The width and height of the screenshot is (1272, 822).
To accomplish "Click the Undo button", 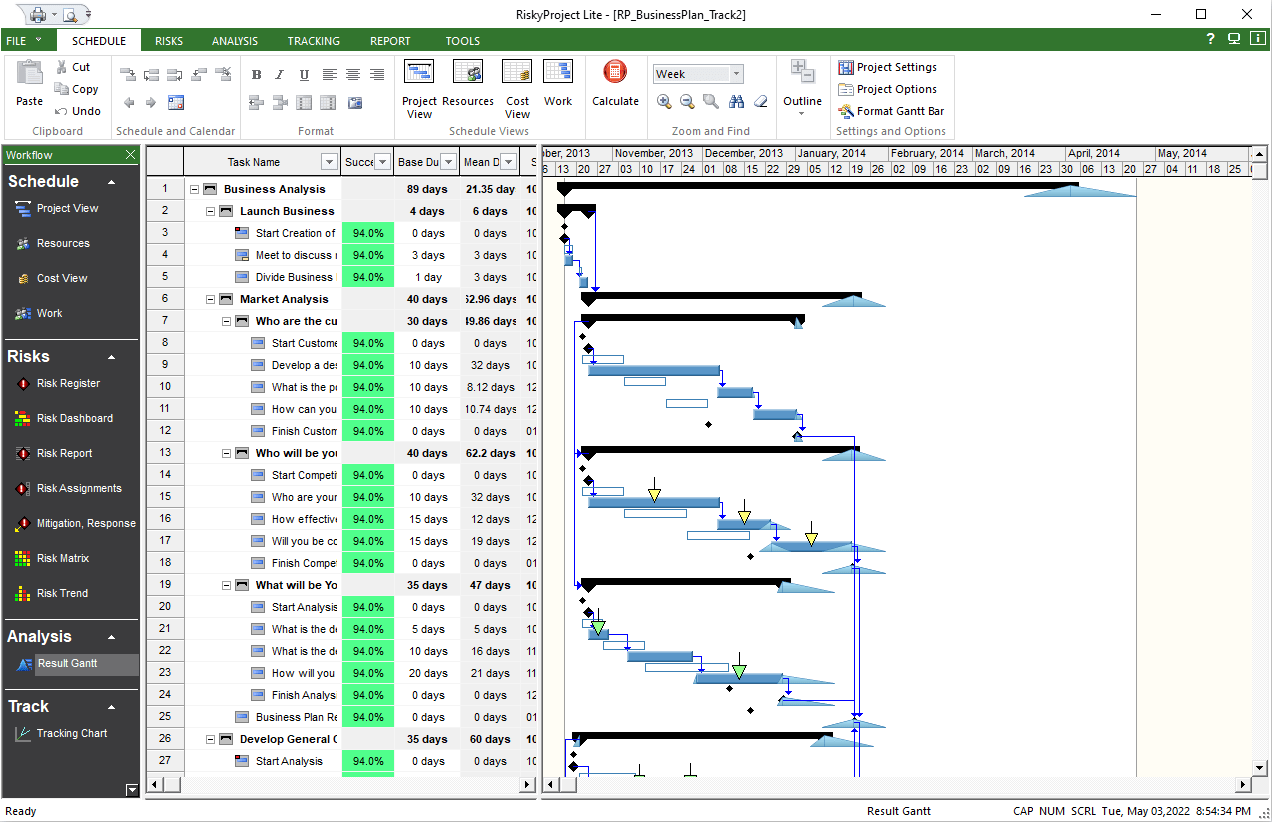I will point(77,111).
